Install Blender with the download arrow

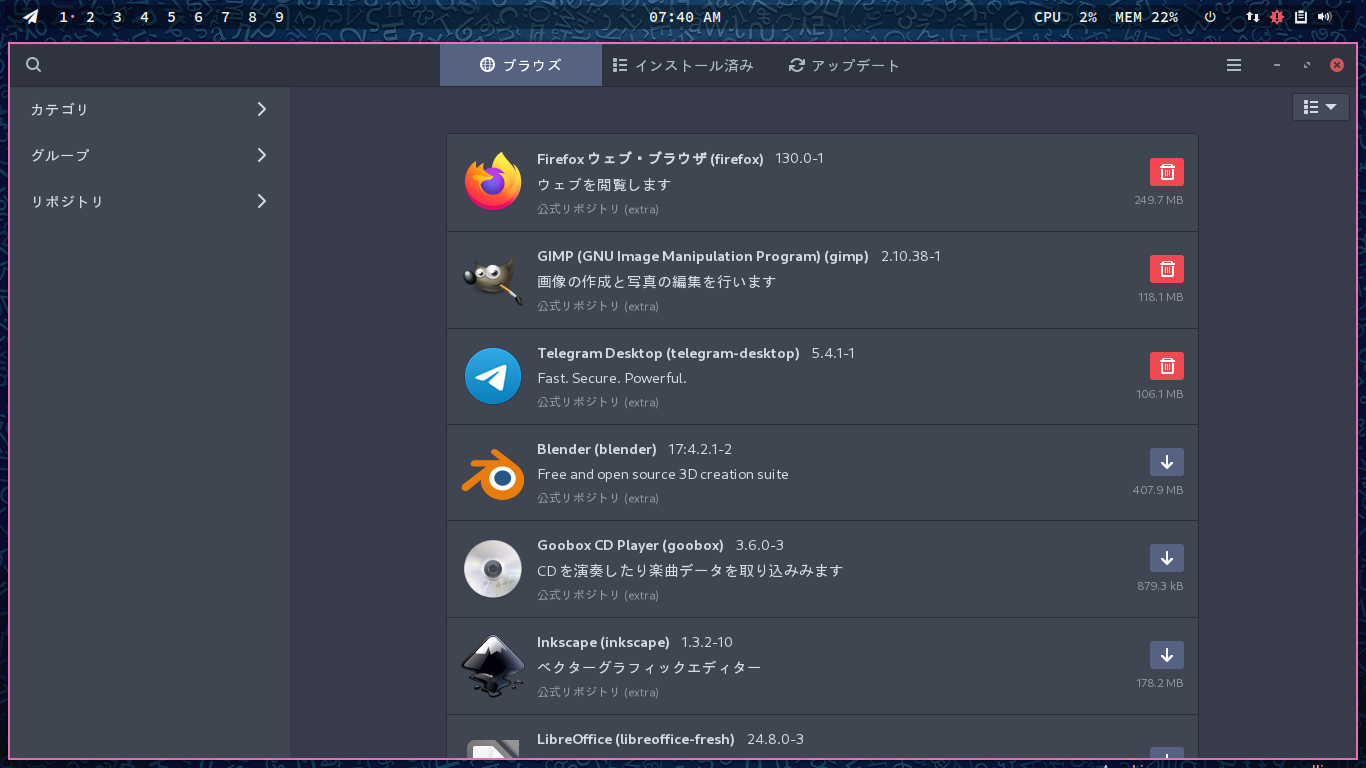point(1167,462)
